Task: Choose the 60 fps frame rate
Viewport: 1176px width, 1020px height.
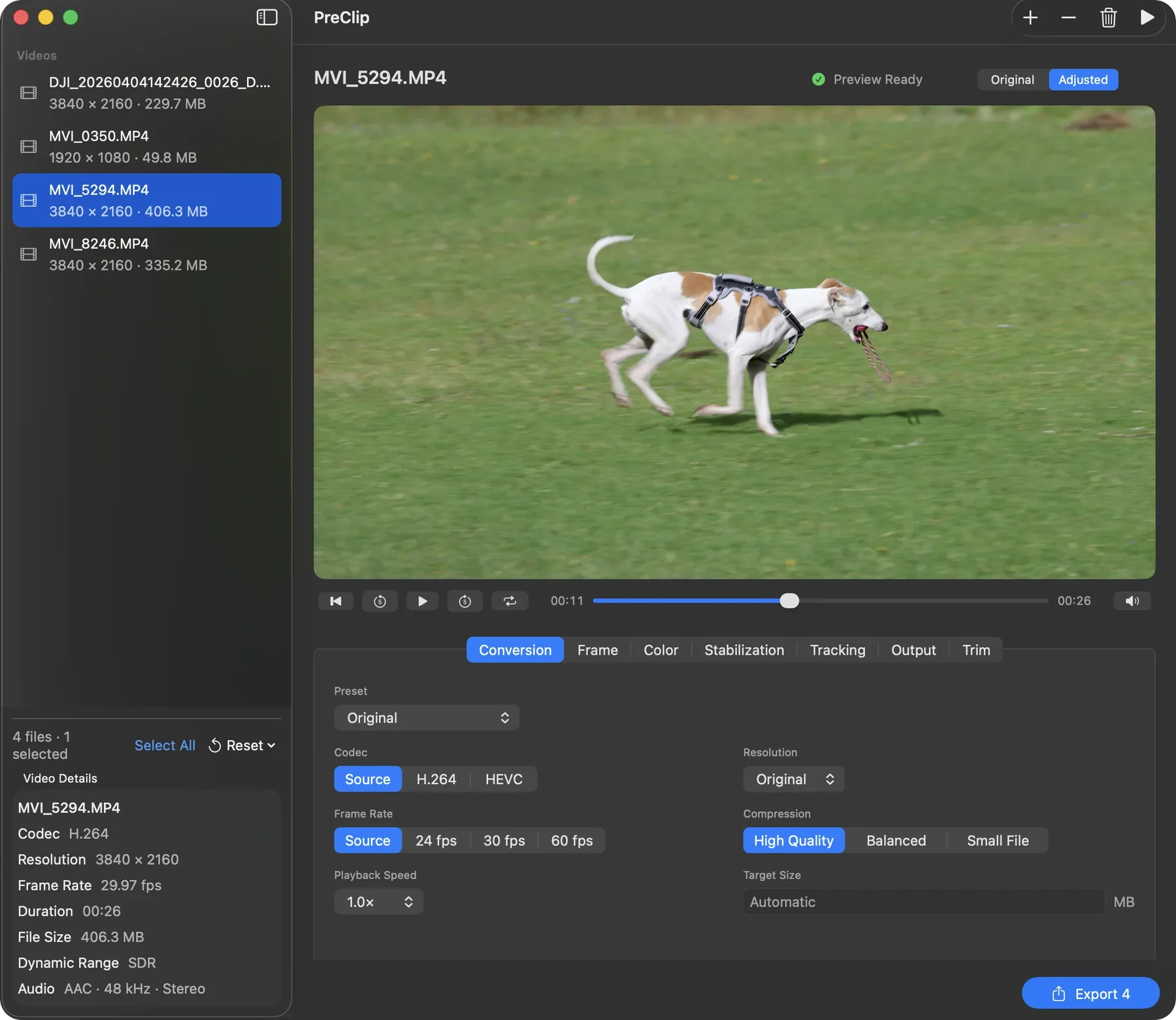Action: pyautogui.click(x=572, y=840)
